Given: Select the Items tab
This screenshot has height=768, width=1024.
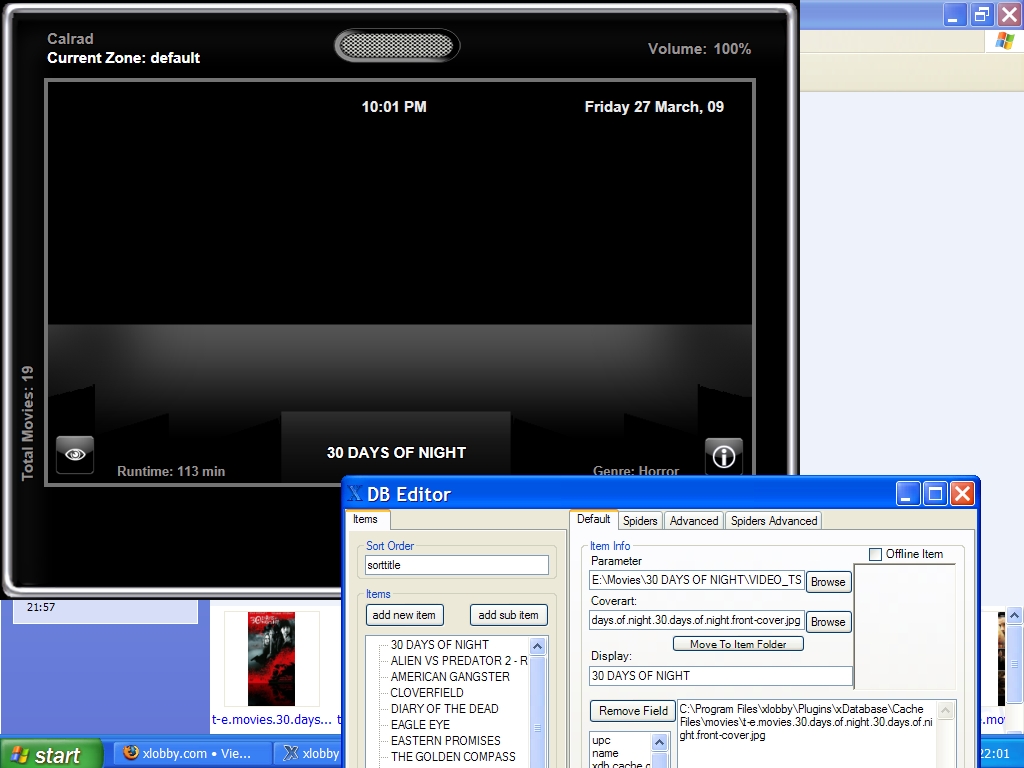Looking at the screenshot, I should click(366, 519).
